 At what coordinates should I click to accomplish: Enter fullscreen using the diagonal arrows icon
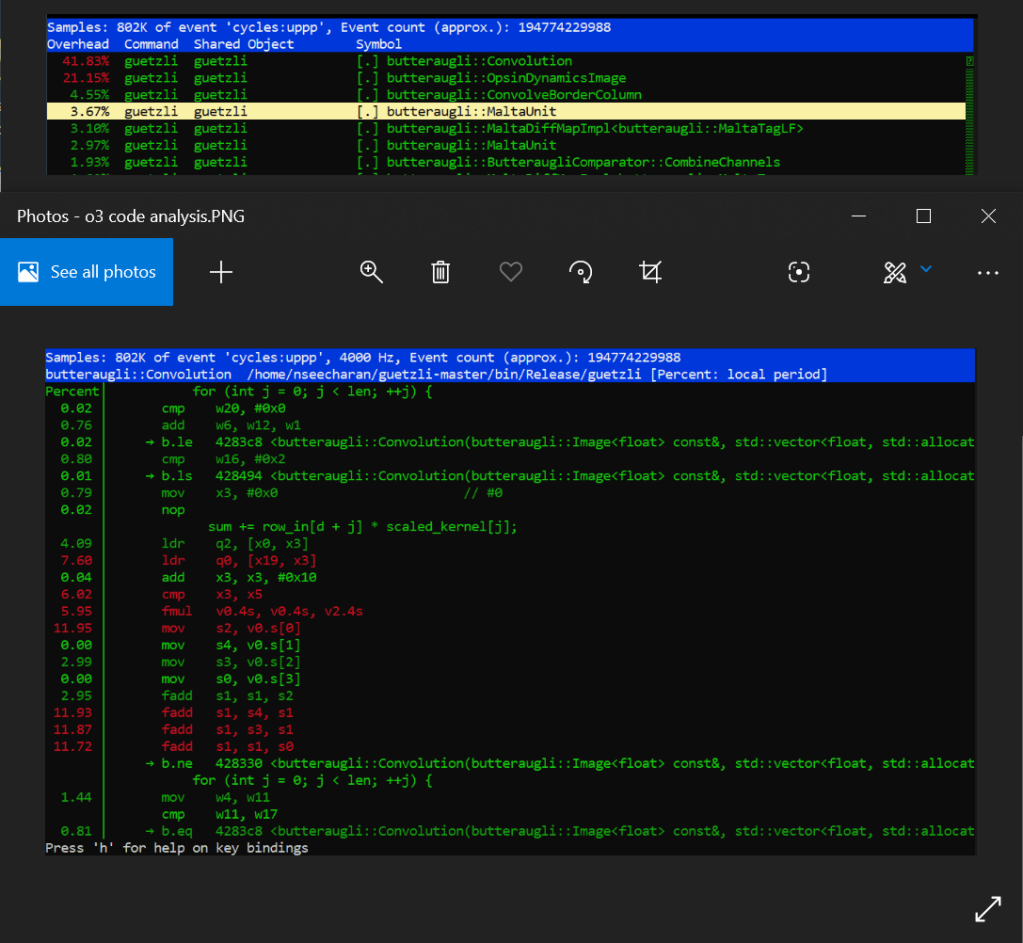click(987, 908)
